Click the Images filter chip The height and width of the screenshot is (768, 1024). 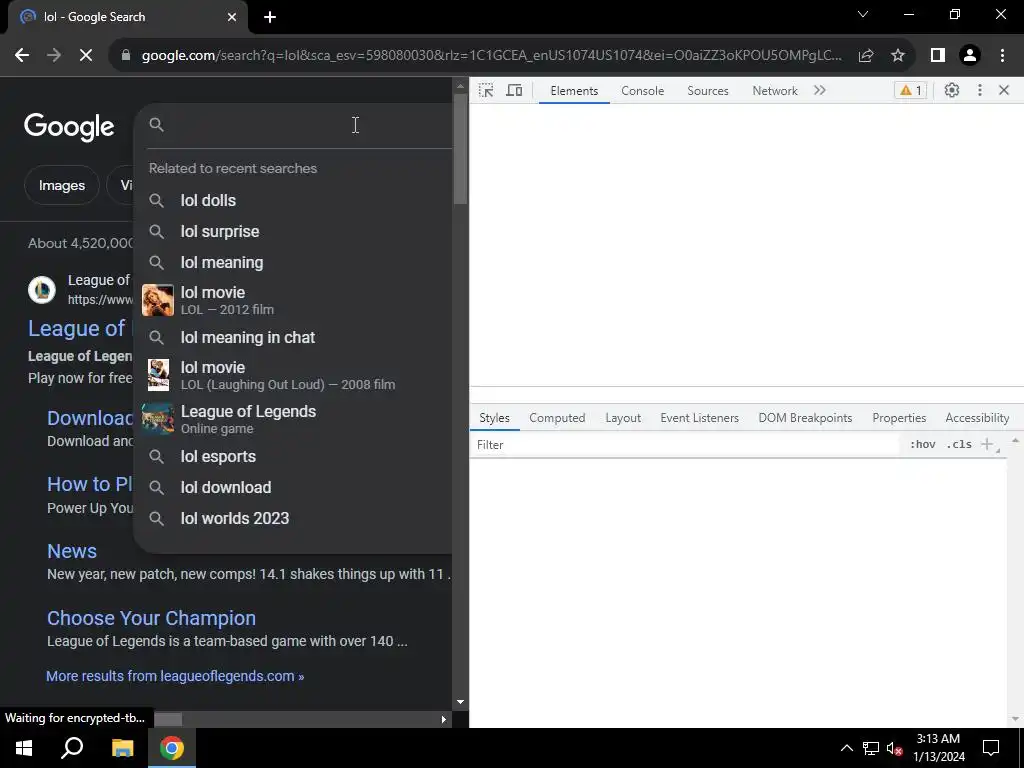click(x=62, y=185)
